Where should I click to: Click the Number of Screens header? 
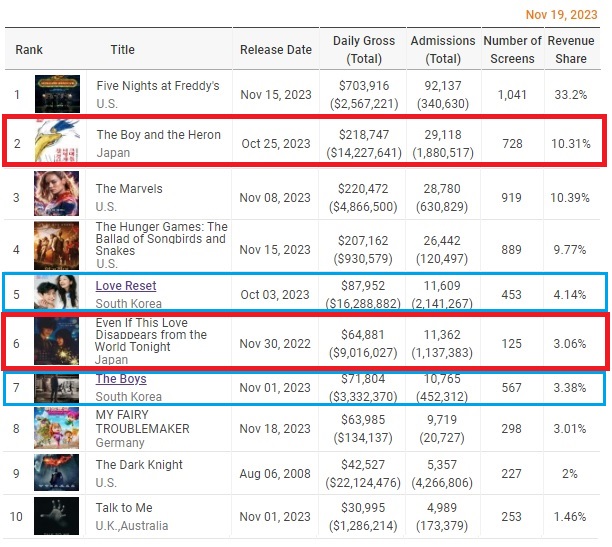512,49
